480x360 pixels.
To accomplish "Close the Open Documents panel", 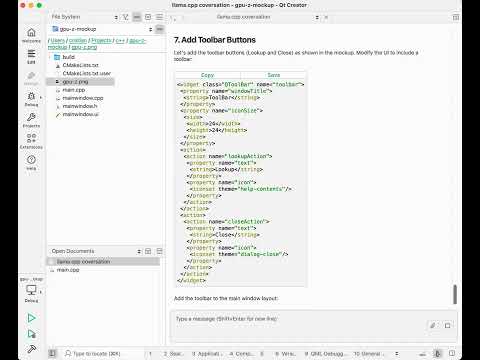I will (x=160, y=251).
